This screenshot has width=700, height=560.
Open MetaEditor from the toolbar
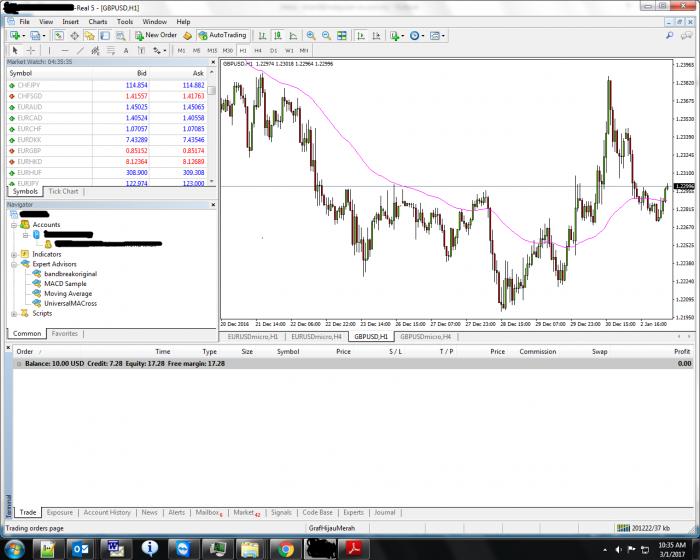point(188,35)
